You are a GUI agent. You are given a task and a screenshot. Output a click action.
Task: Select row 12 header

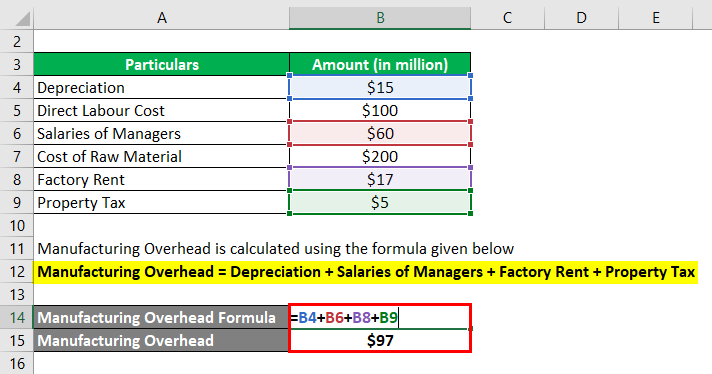click(17, 272)
